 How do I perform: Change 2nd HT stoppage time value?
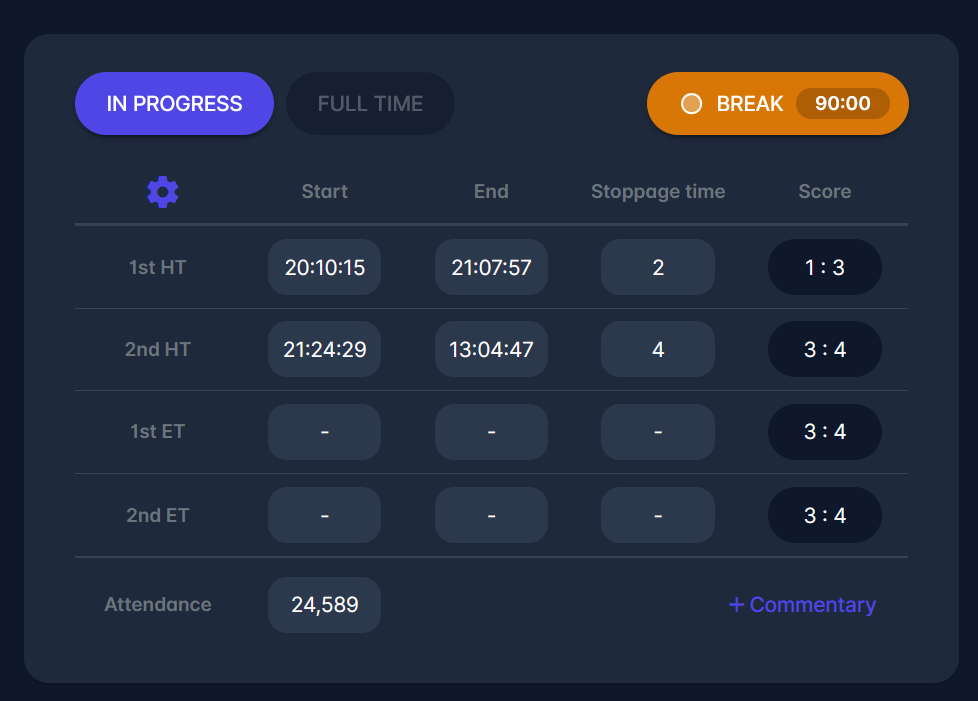point(657,350)
